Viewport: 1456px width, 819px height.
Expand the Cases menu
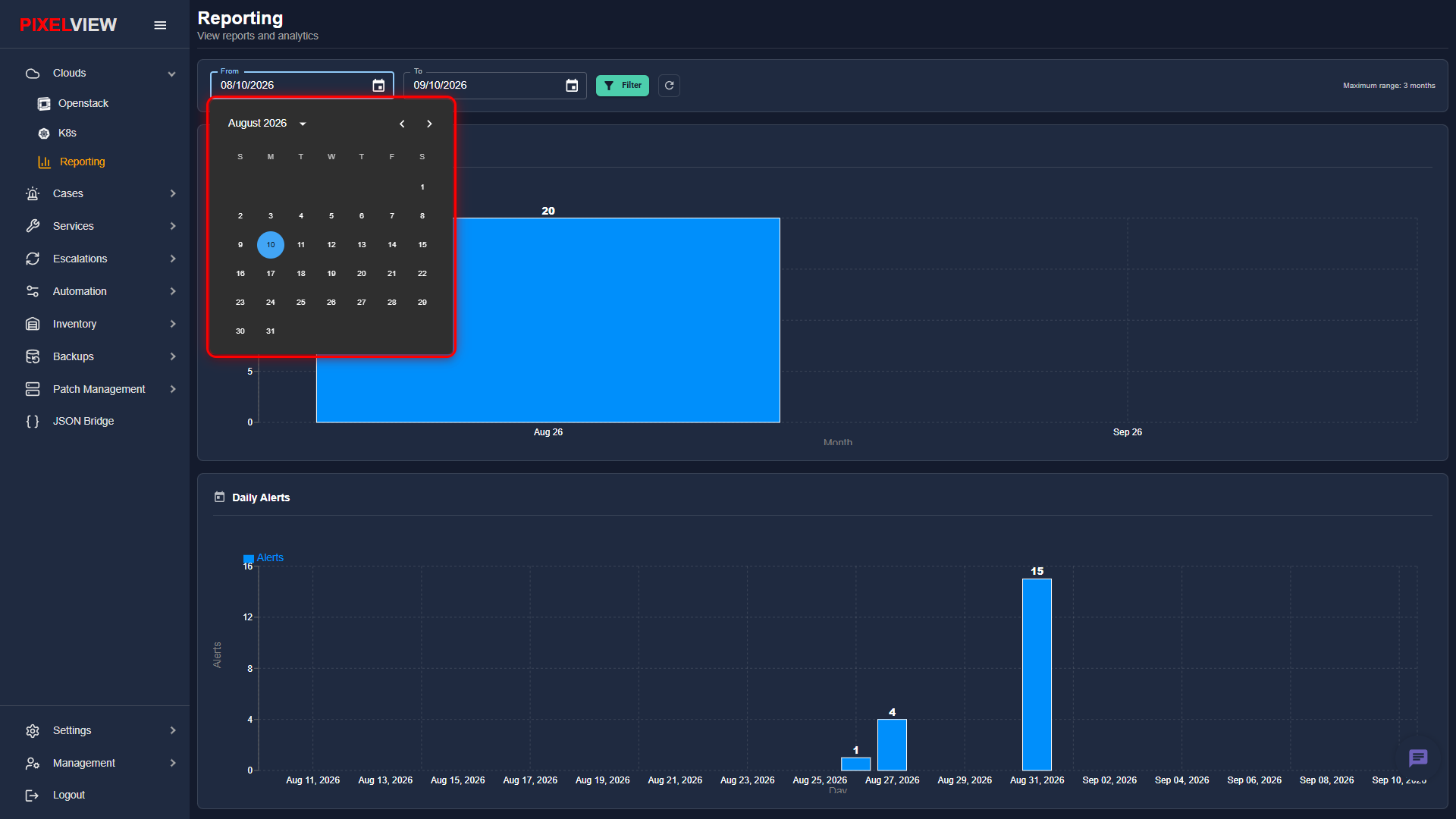tap(173, 194)
